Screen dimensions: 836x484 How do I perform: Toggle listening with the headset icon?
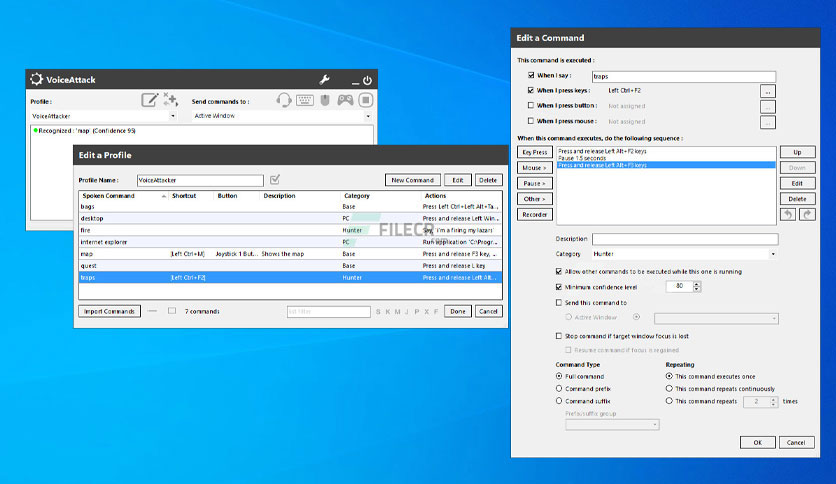pos(284,100)
